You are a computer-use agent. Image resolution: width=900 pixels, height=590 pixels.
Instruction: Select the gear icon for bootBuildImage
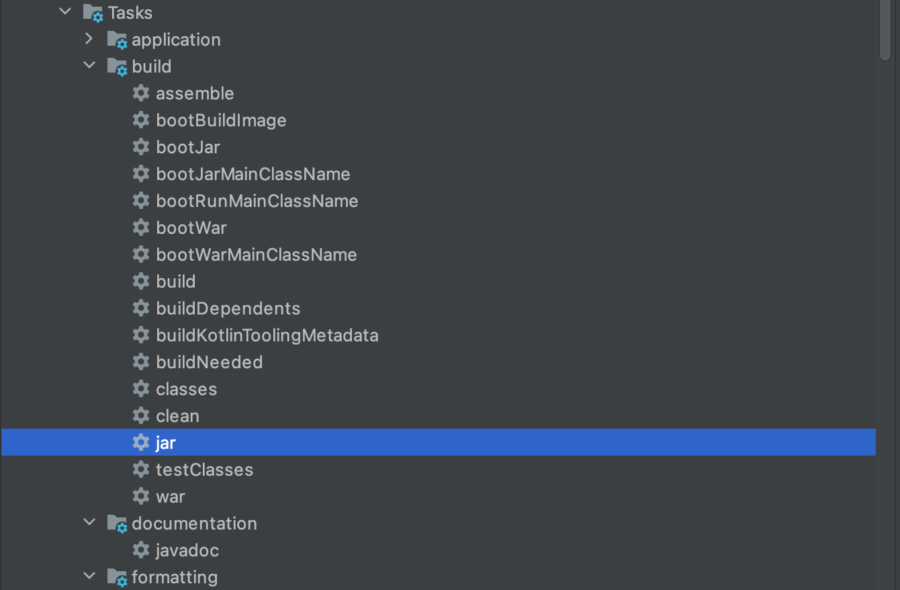(141, 120)
